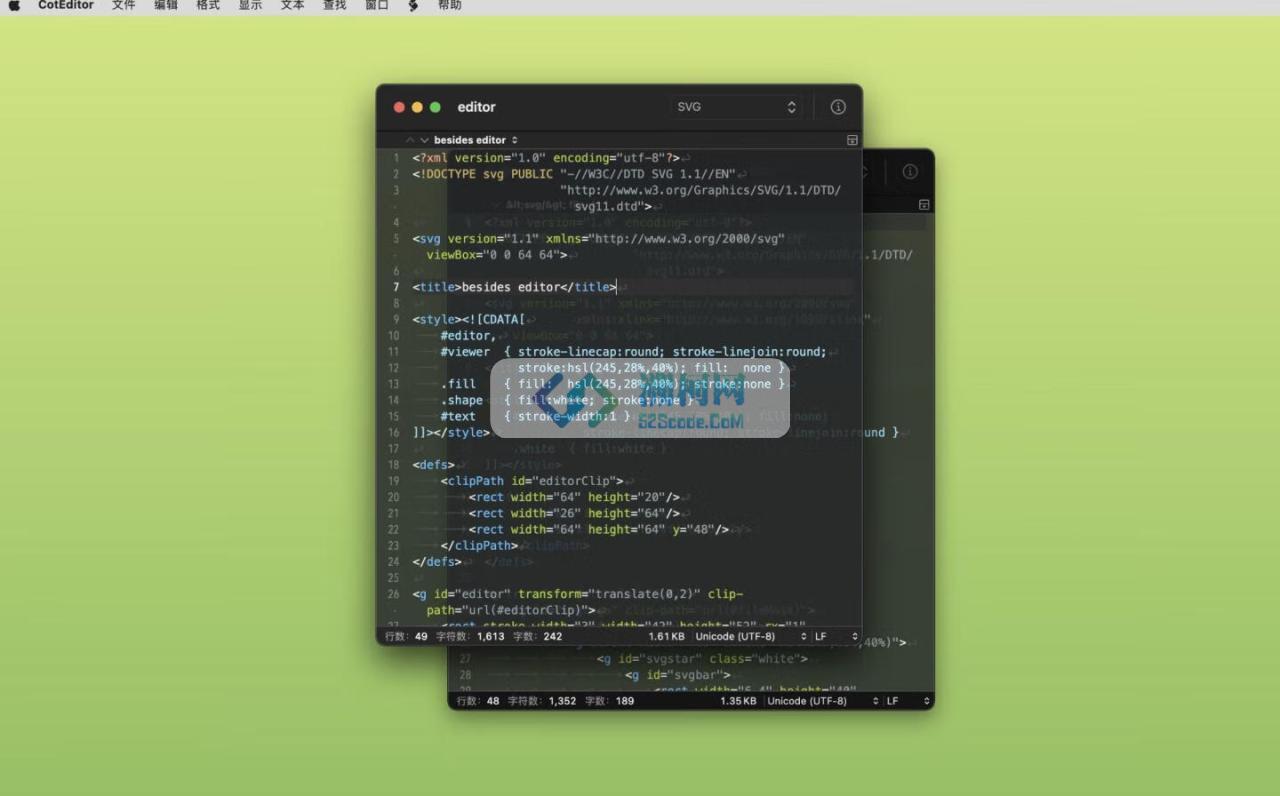Screen dimensions: 1280x796
Task: Minimize the editor window with yellow button
Action: [x=417, y=107]
